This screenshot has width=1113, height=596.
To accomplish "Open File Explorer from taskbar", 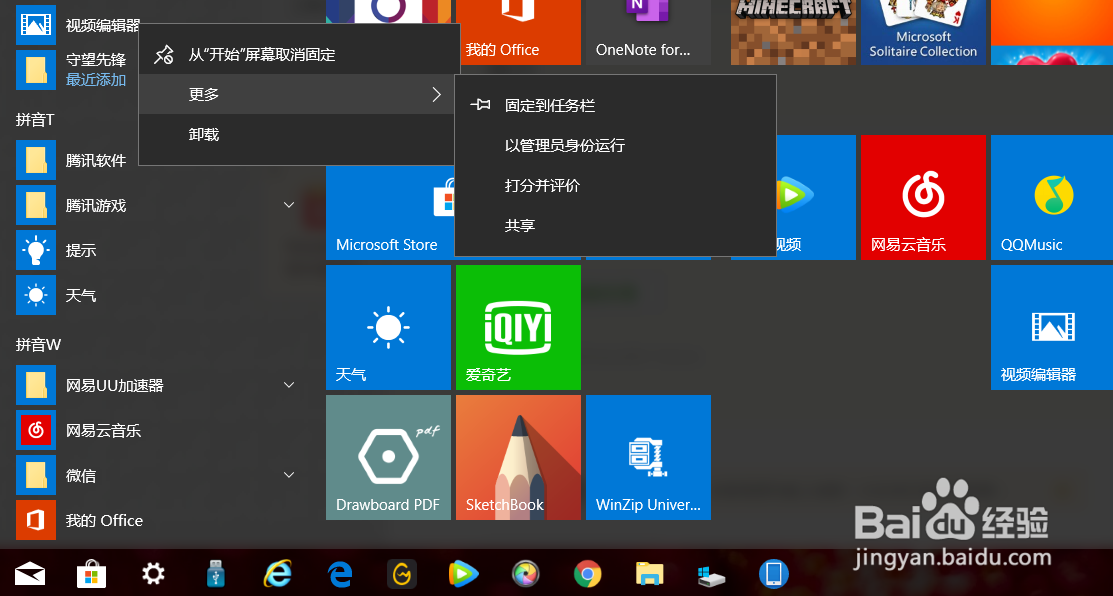I will 649,573.
